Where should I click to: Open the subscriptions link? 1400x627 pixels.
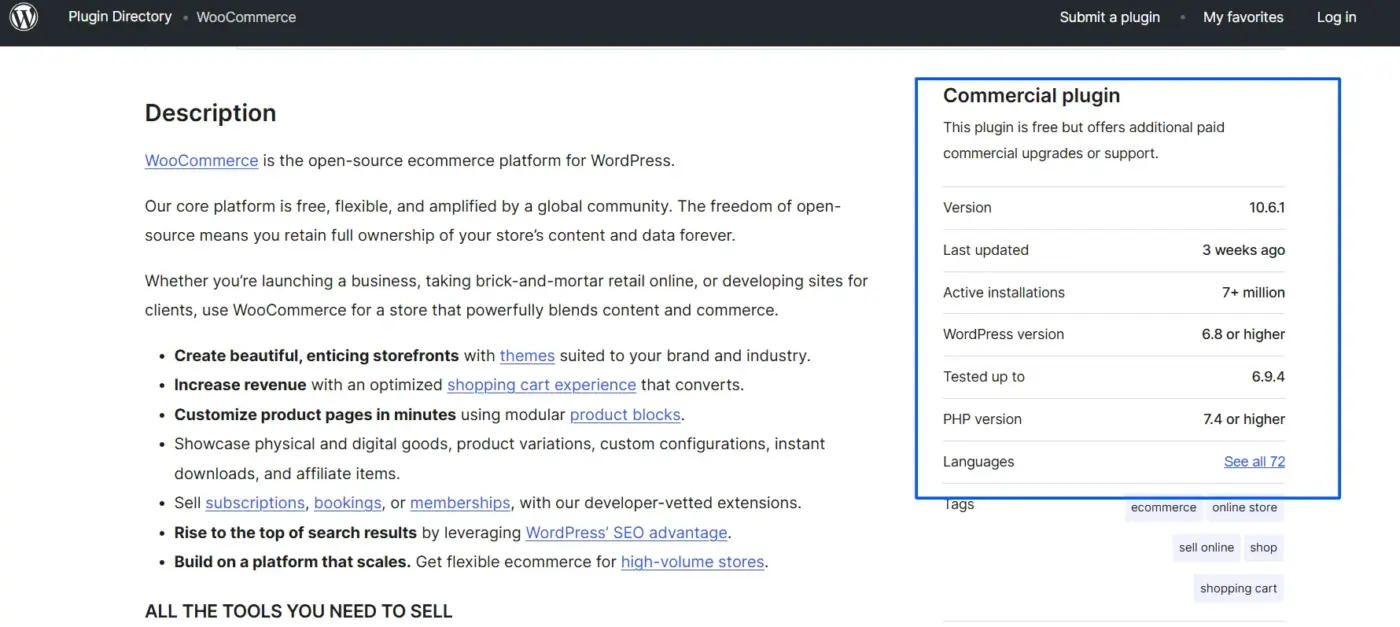(x=255, y=502)
